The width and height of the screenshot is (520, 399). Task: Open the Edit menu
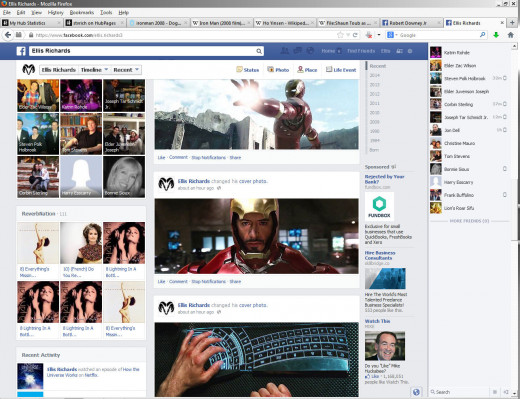coord(21,12)
